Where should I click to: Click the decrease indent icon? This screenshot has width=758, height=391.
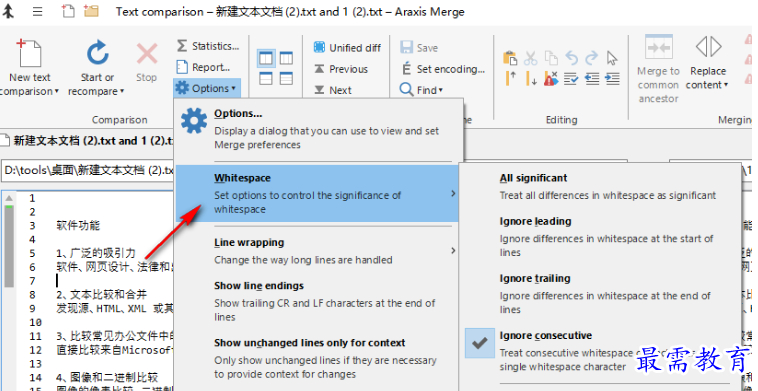click(592, 78)
